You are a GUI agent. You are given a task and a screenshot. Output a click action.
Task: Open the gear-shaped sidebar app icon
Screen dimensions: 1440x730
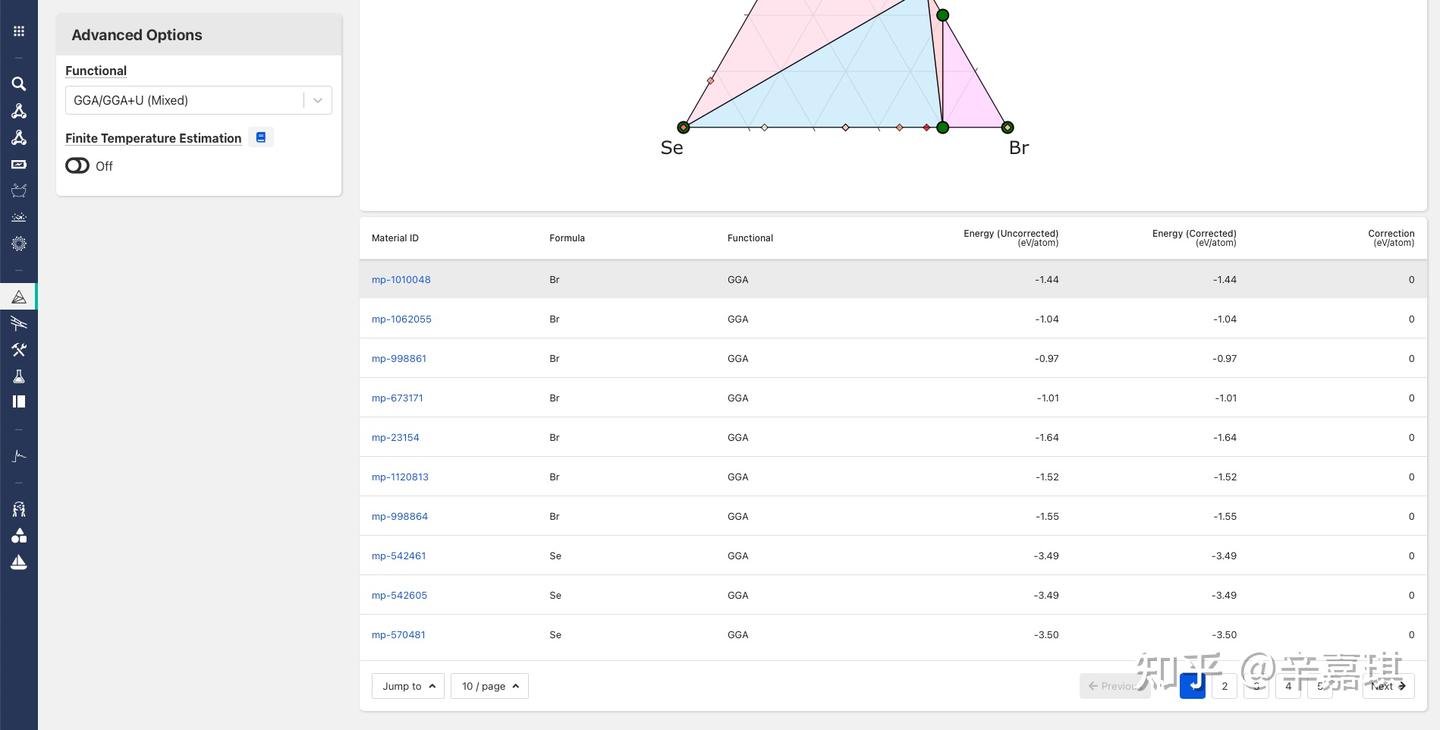tap(19, 243)
